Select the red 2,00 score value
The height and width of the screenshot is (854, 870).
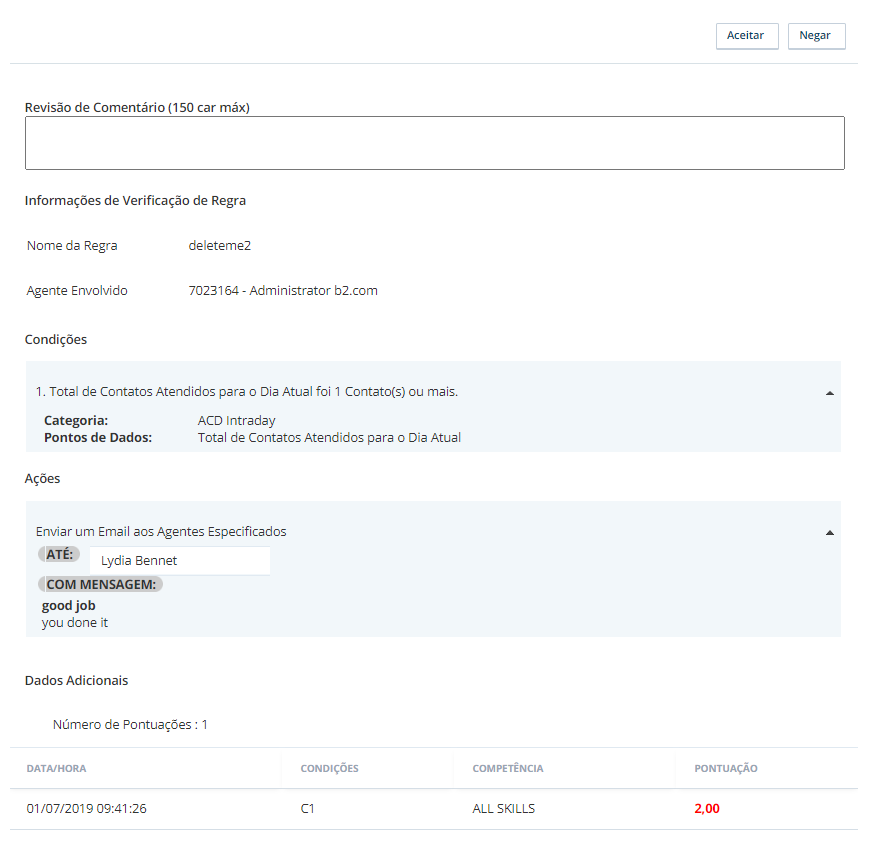[x=707, y=808]
